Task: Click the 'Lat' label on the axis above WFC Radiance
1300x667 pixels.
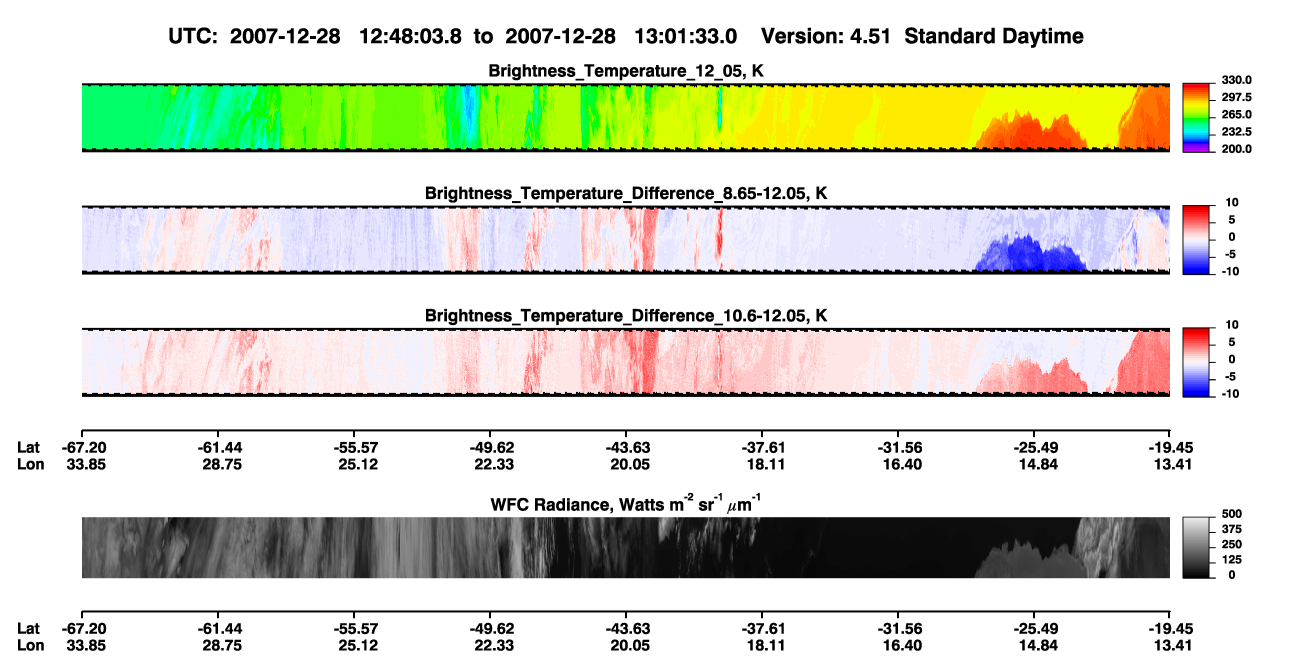Action: pyautogui.click(x=29, y=448)
